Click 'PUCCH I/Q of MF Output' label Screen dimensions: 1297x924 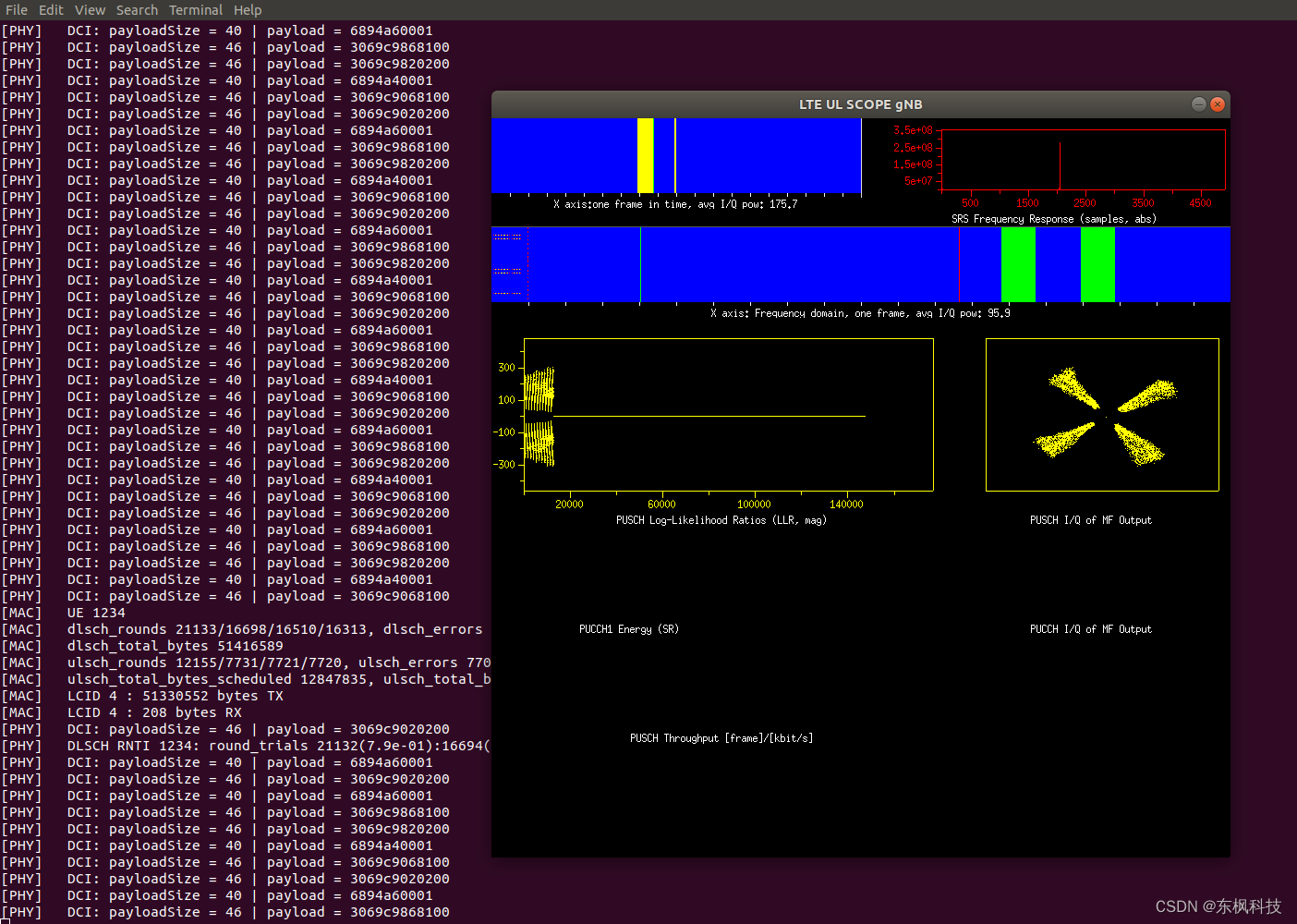point(1091,629)
